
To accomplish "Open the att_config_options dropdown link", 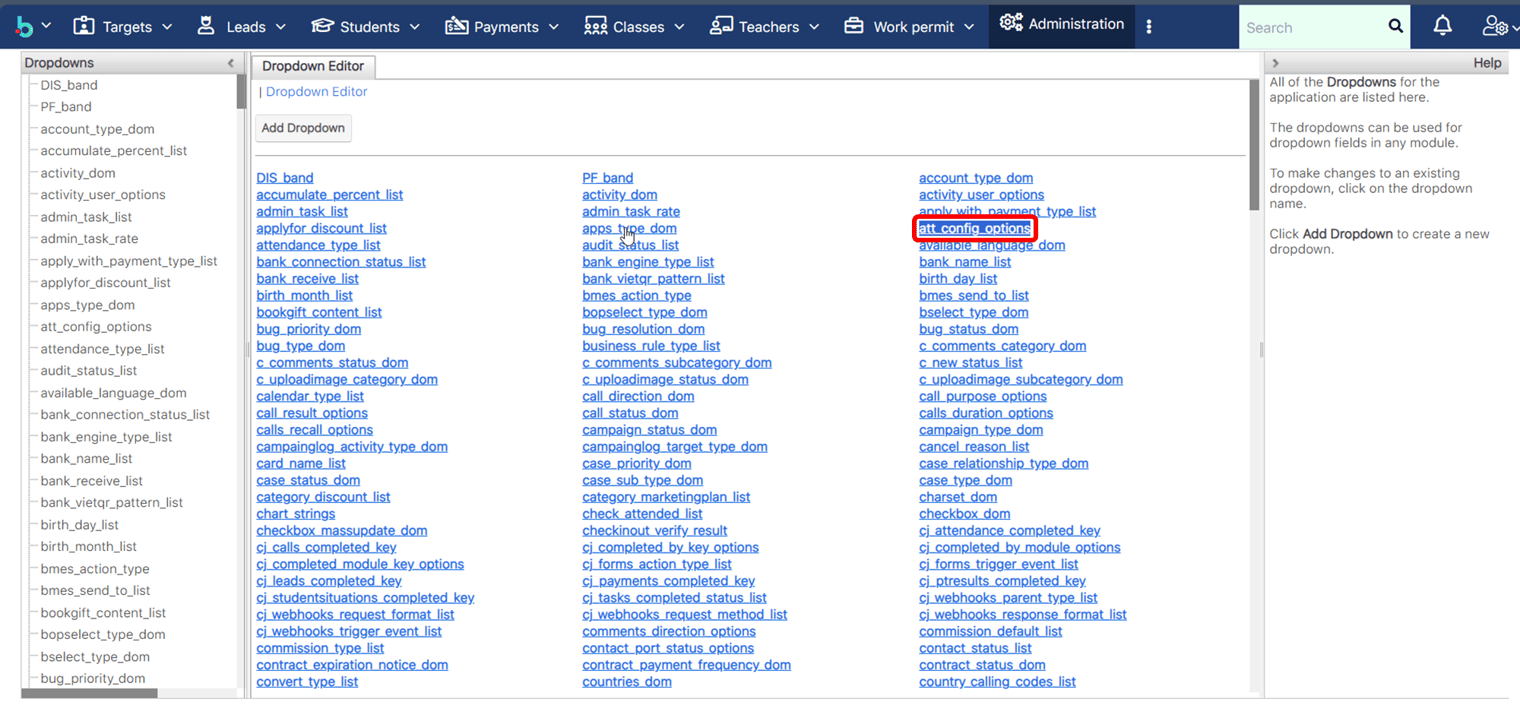I will 974,229.
